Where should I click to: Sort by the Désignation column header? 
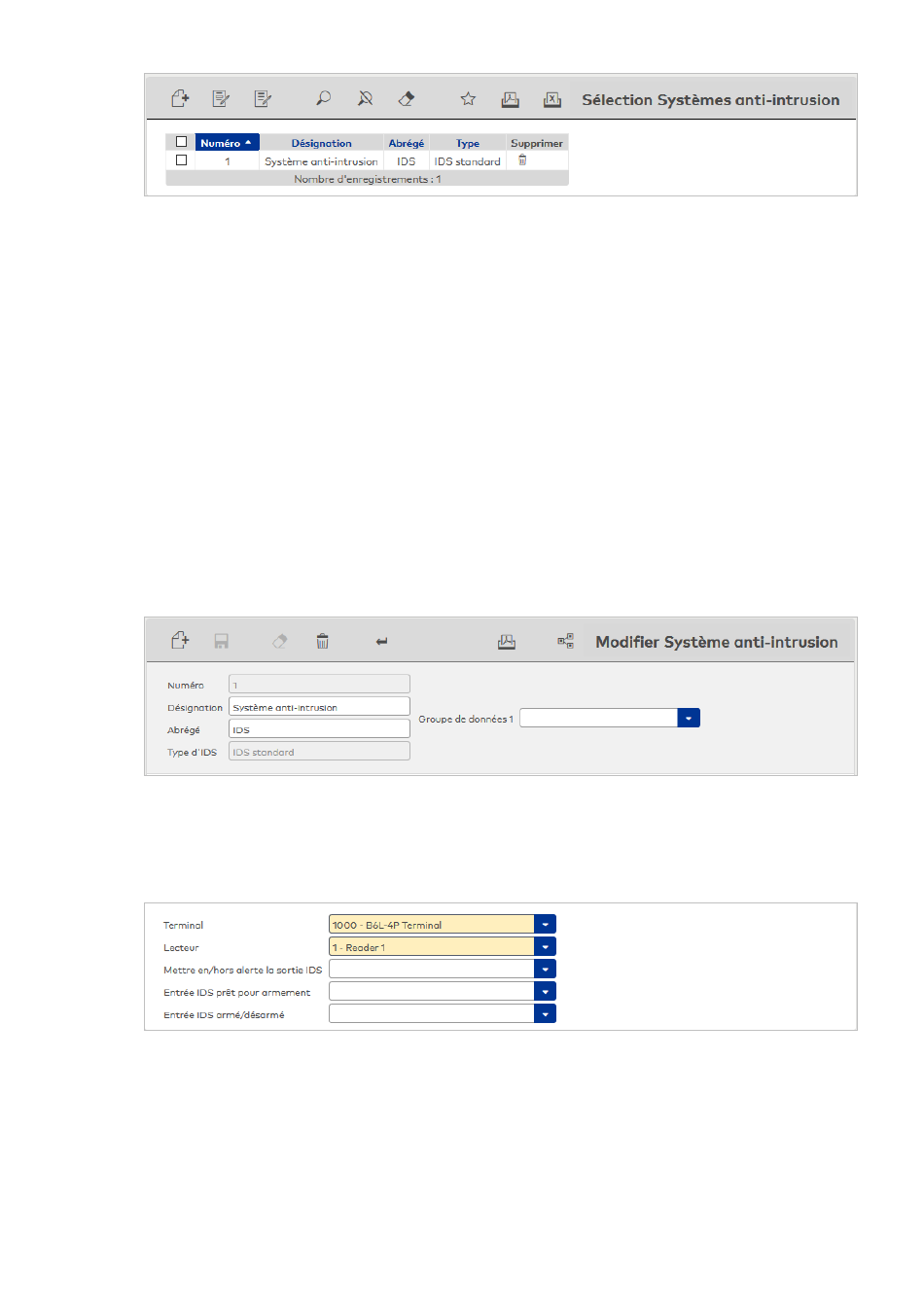pyautogui.click(x=321, y=143)
